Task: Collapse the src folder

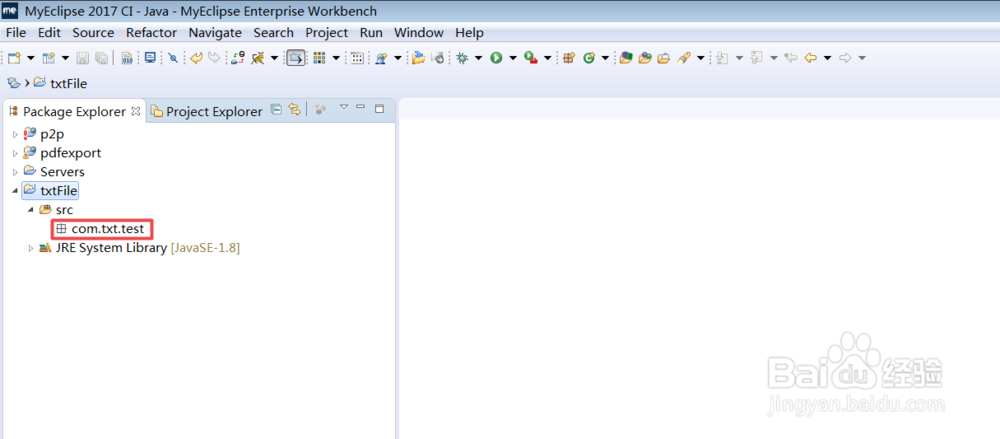Action: [31, 210]
